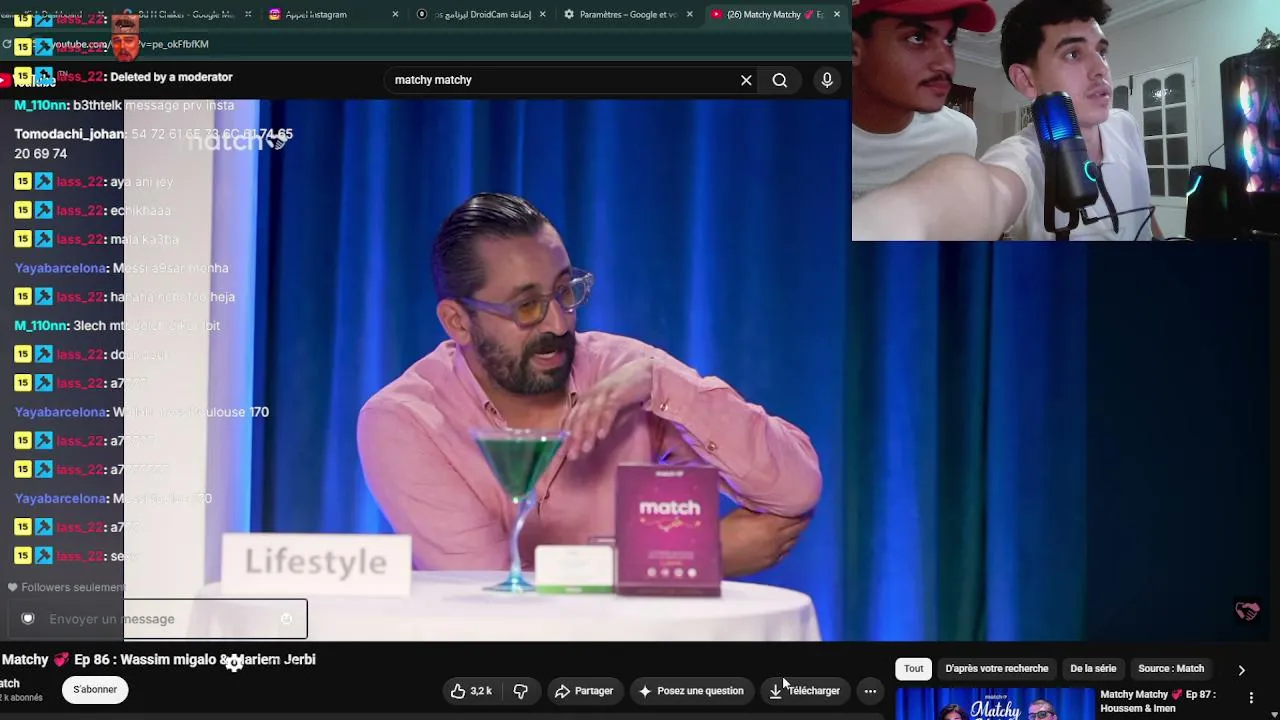Select the 'D'après votre recherche' chip
This screenshot has height=720, width=1280.
pyautogui.click(x=997, y=669)
